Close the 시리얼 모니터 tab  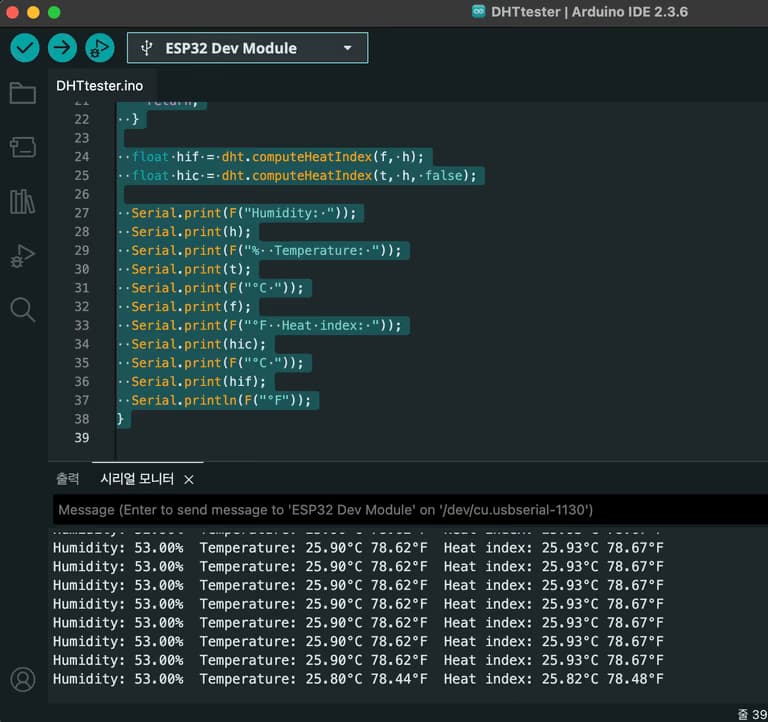189,480
